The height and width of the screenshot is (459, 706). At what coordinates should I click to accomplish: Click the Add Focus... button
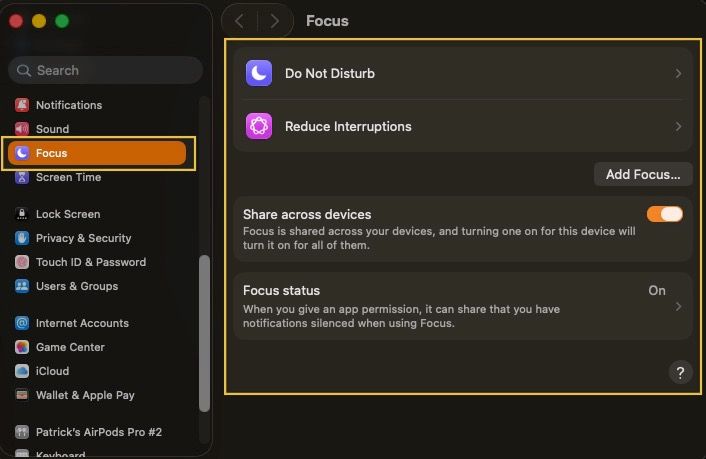pos(643,174)
